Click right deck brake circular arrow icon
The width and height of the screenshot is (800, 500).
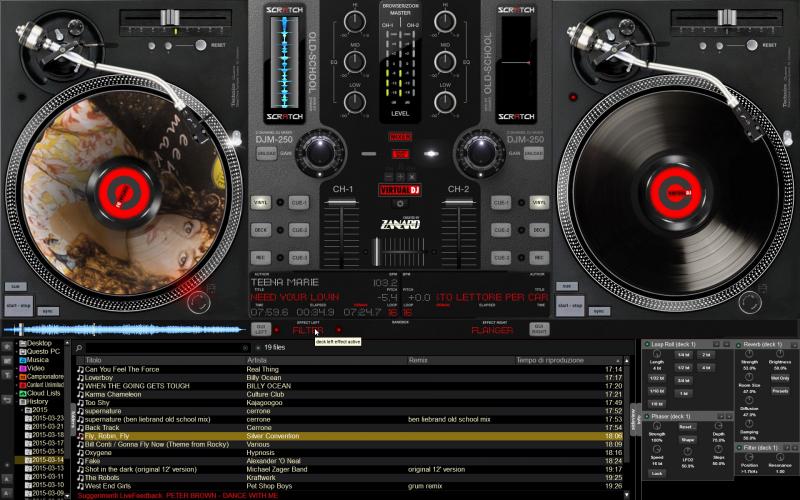coord(750,302)
